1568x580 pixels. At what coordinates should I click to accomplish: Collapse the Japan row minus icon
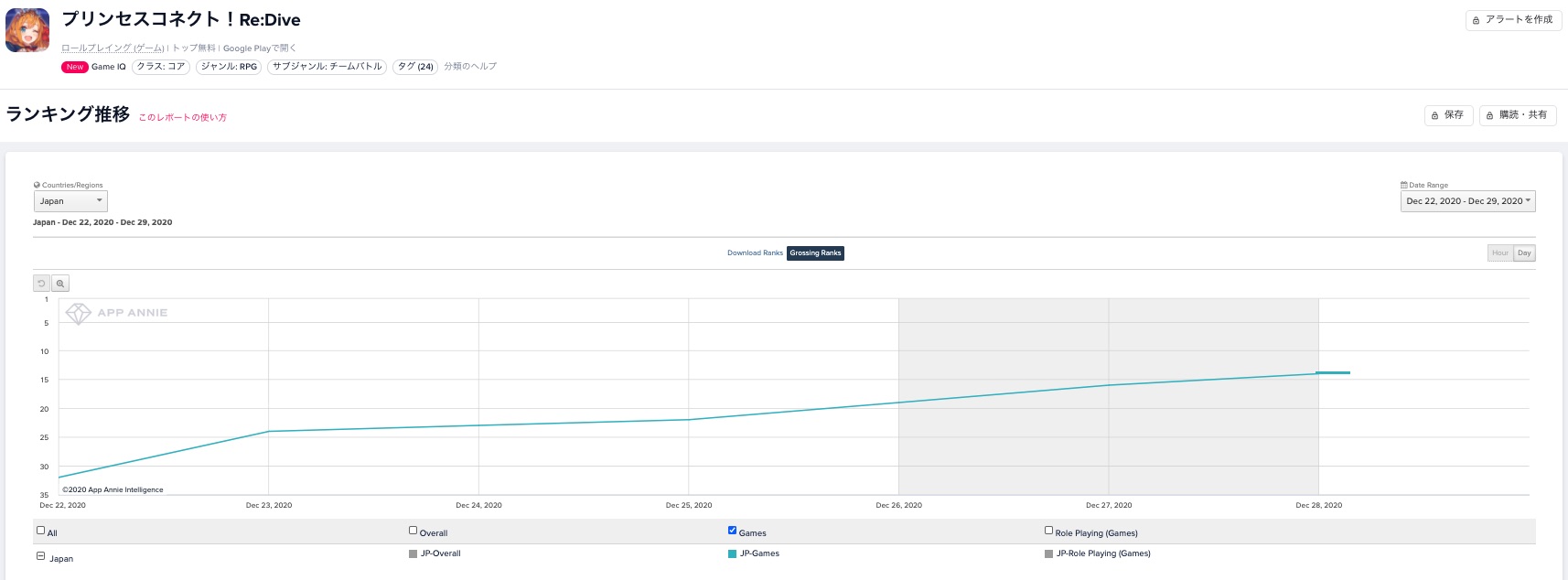pos(40,556)
